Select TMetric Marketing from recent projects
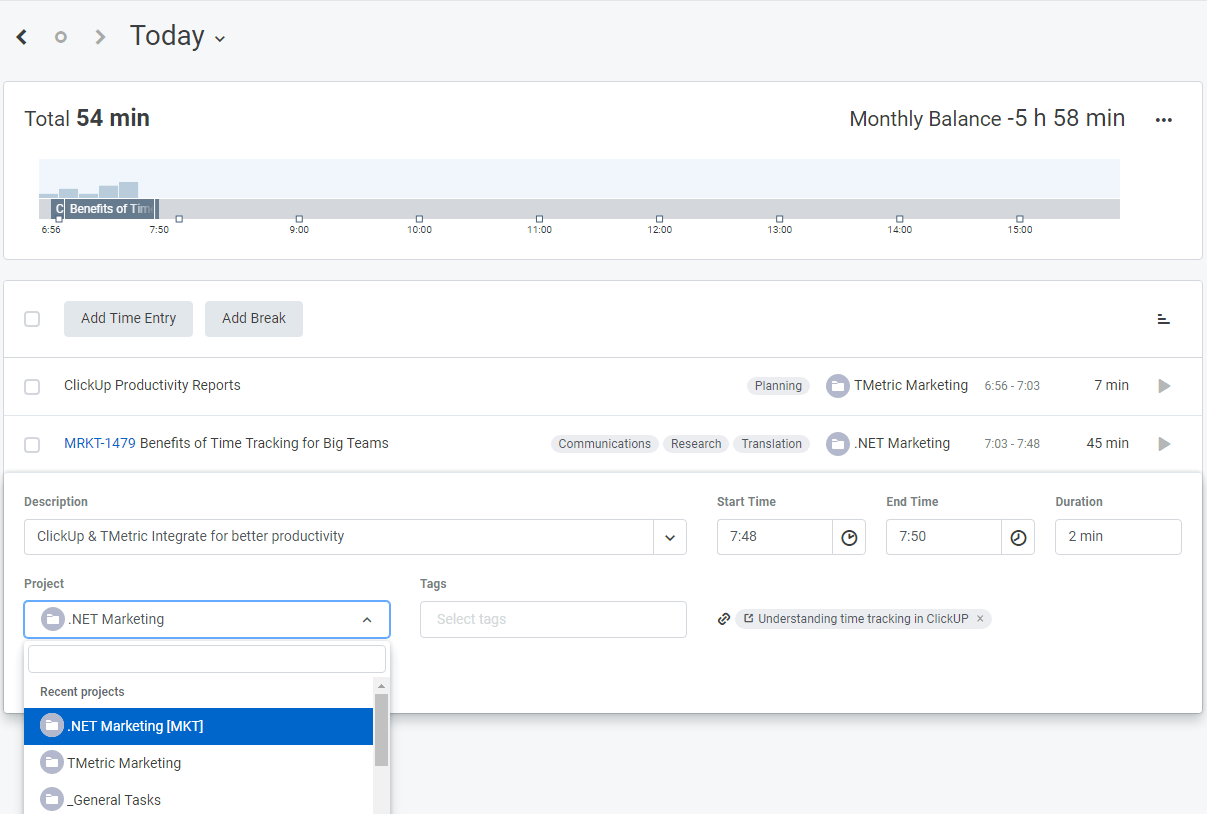 click(124, 763)
